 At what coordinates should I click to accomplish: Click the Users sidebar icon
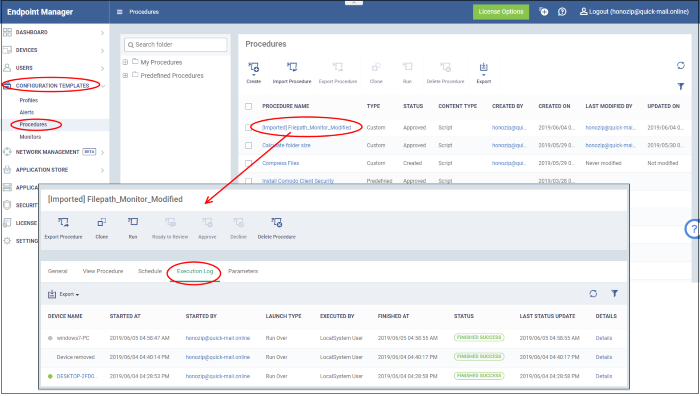(7, 68)
